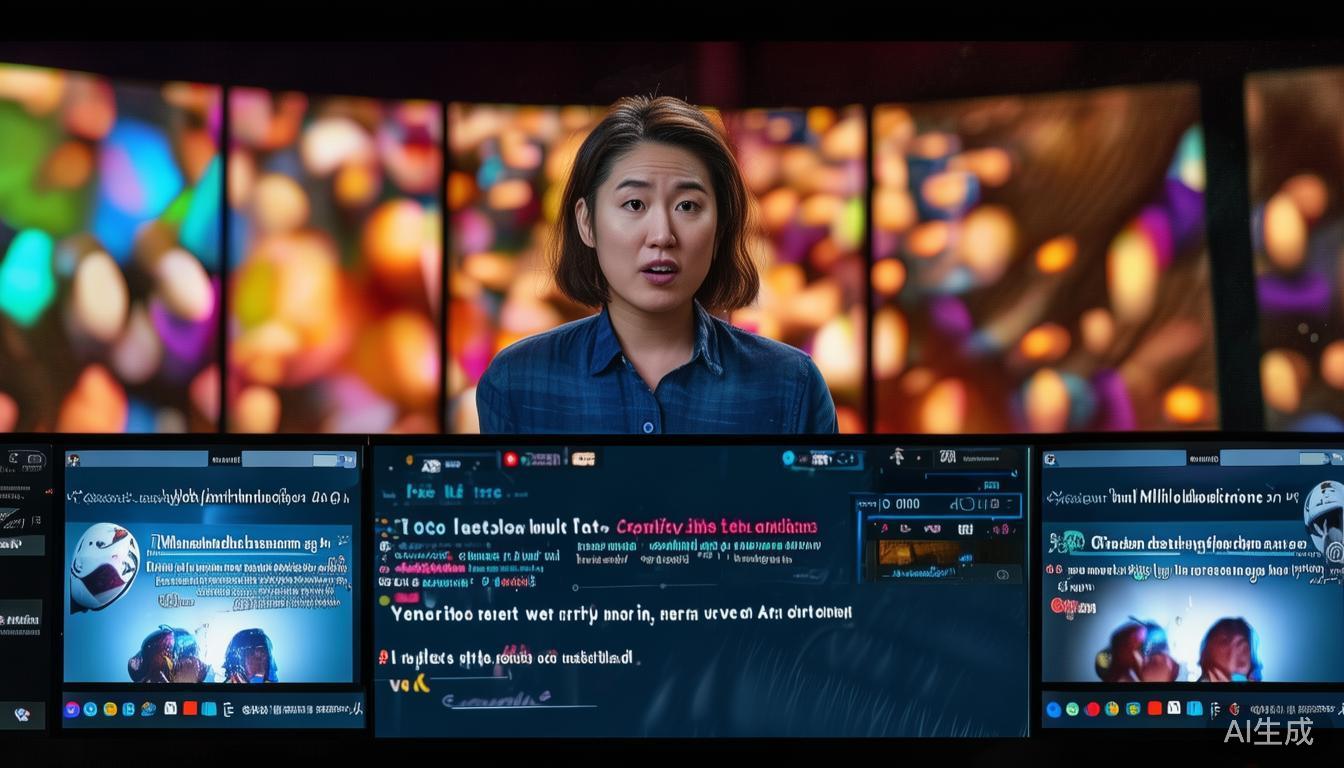Click the white mask image on left monitor

(105, 567)
